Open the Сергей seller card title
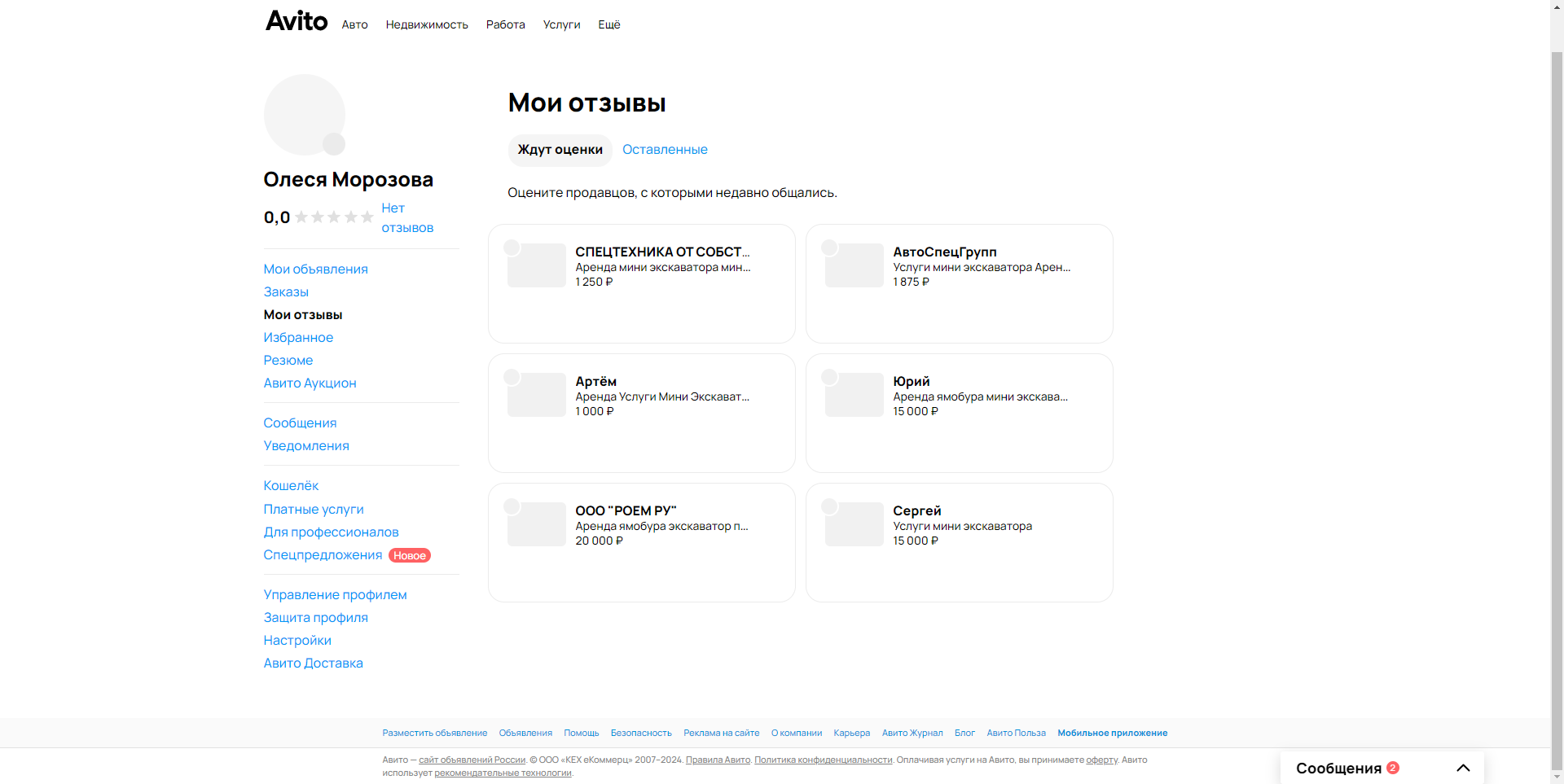 tap(917, 511)
